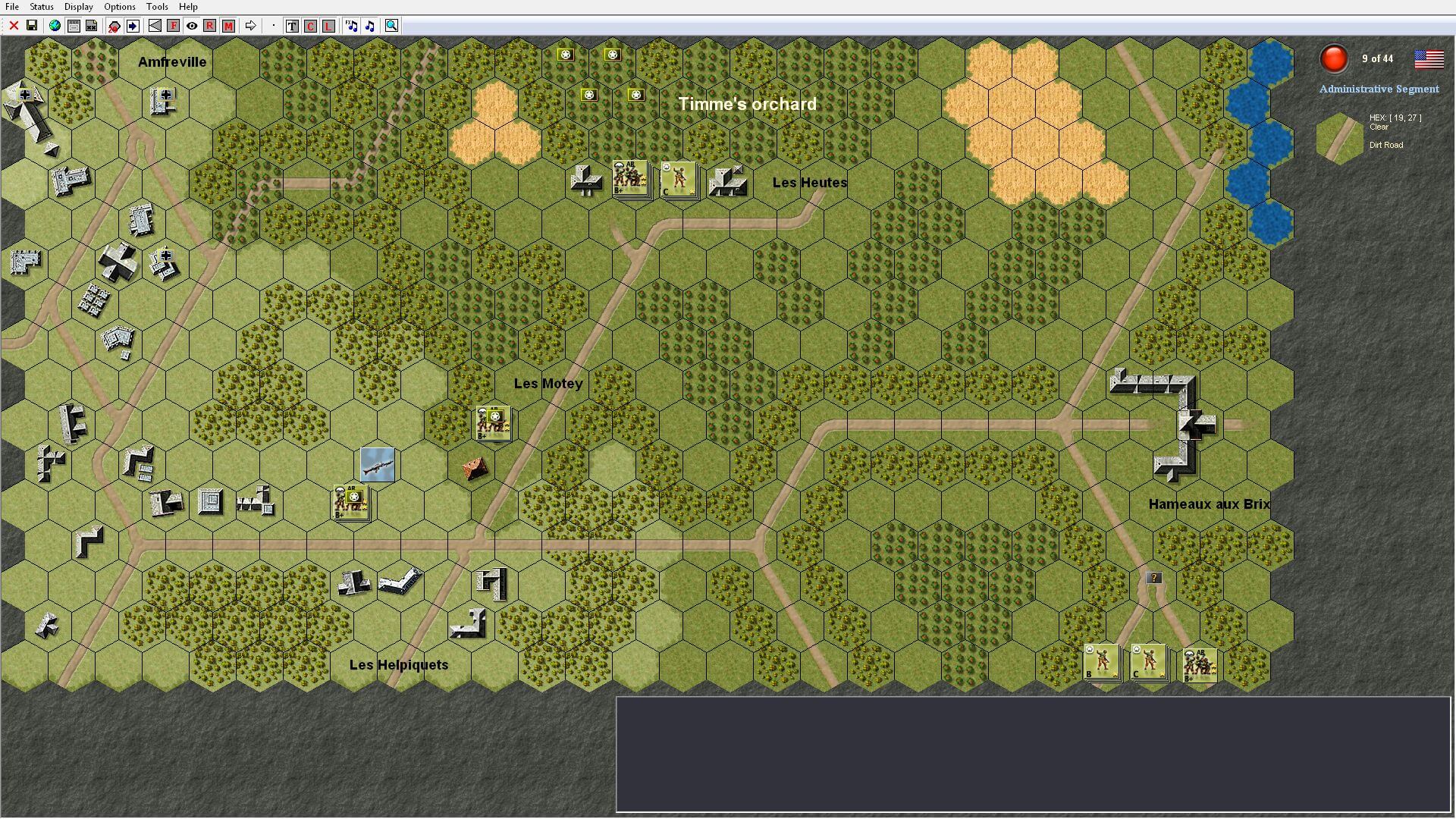Click the red C toolbar button
1456x819 pixels.
pos(310,26)
